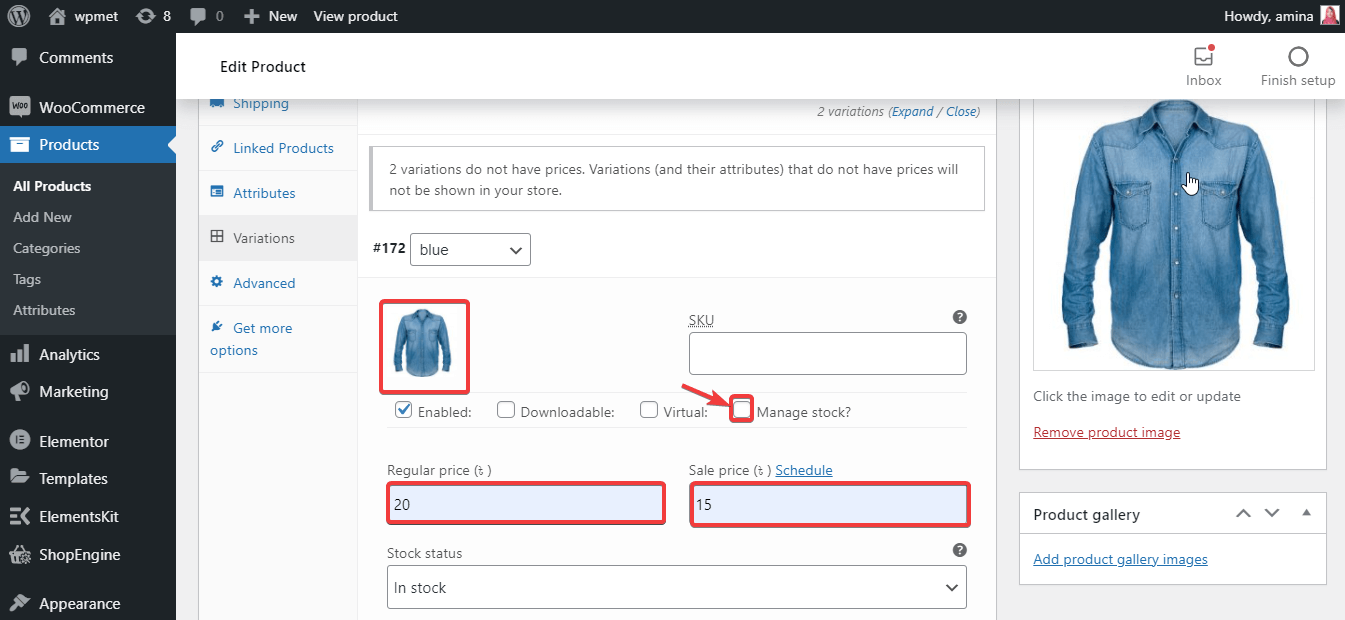The image size is (1345, 620).
Task: Click the SKU help question-mark icon
Action: [959, 317]
